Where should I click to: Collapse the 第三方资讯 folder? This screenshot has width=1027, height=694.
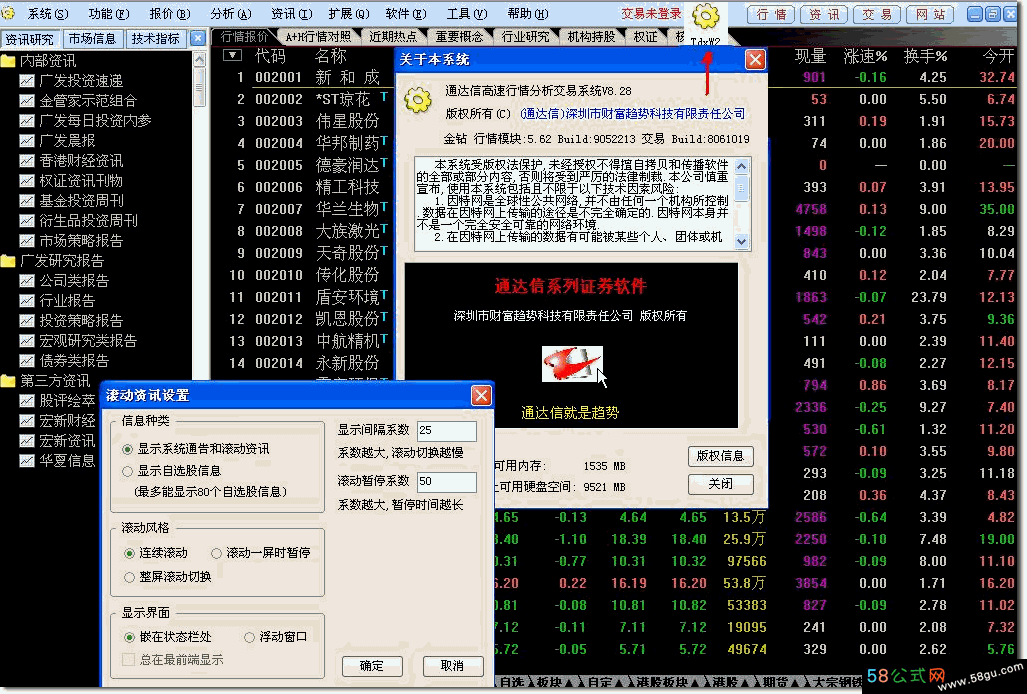9,380
